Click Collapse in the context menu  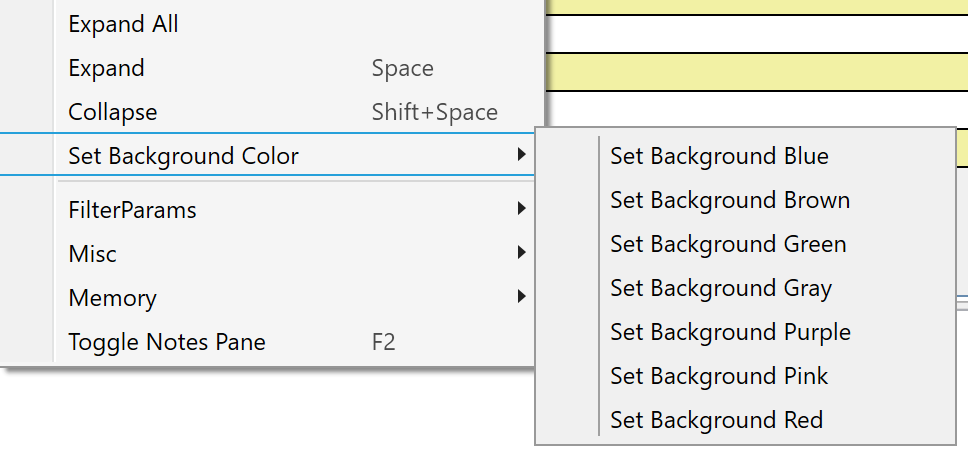coord(112,113)
